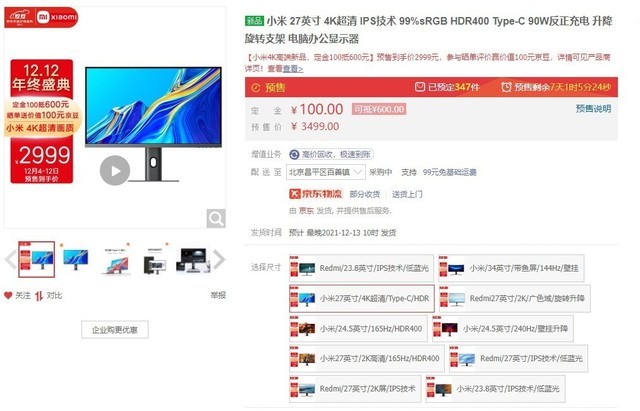This screenshot has height=411, width=640.
Task: Expand the 北京昌平区百善镇 delivery address dropdown
Action: (x=325, y=172)
